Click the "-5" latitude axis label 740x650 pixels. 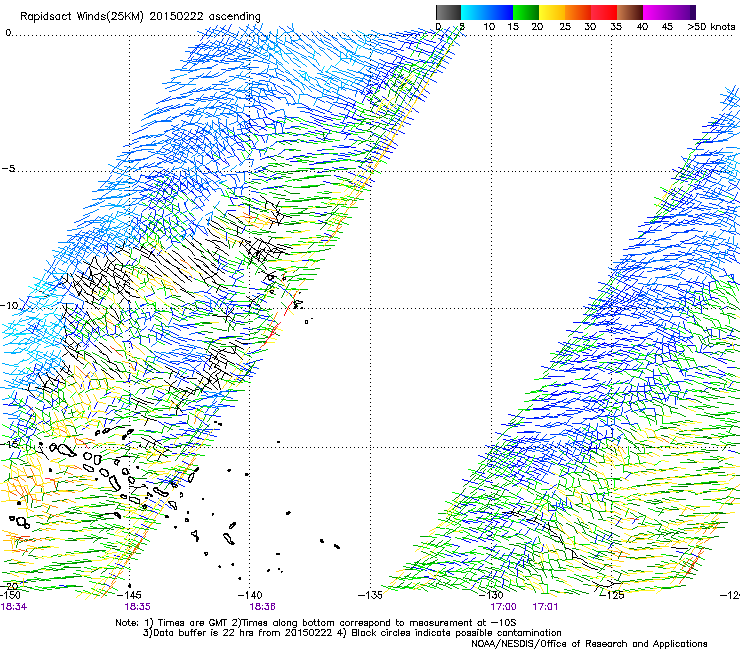pyautogui.click(x=8, y=169)
